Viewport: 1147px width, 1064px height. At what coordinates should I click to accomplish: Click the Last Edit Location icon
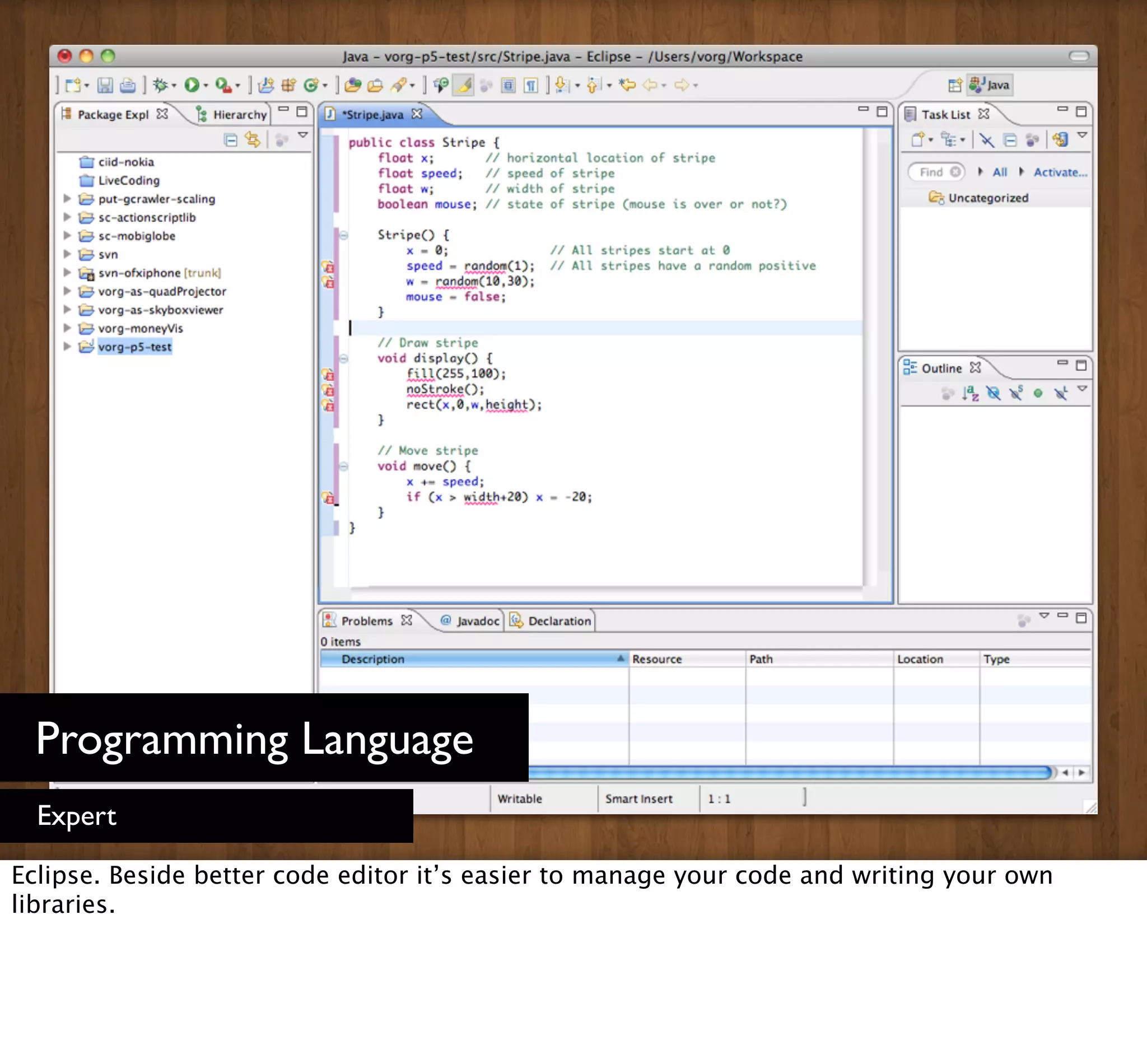point(627,85)
